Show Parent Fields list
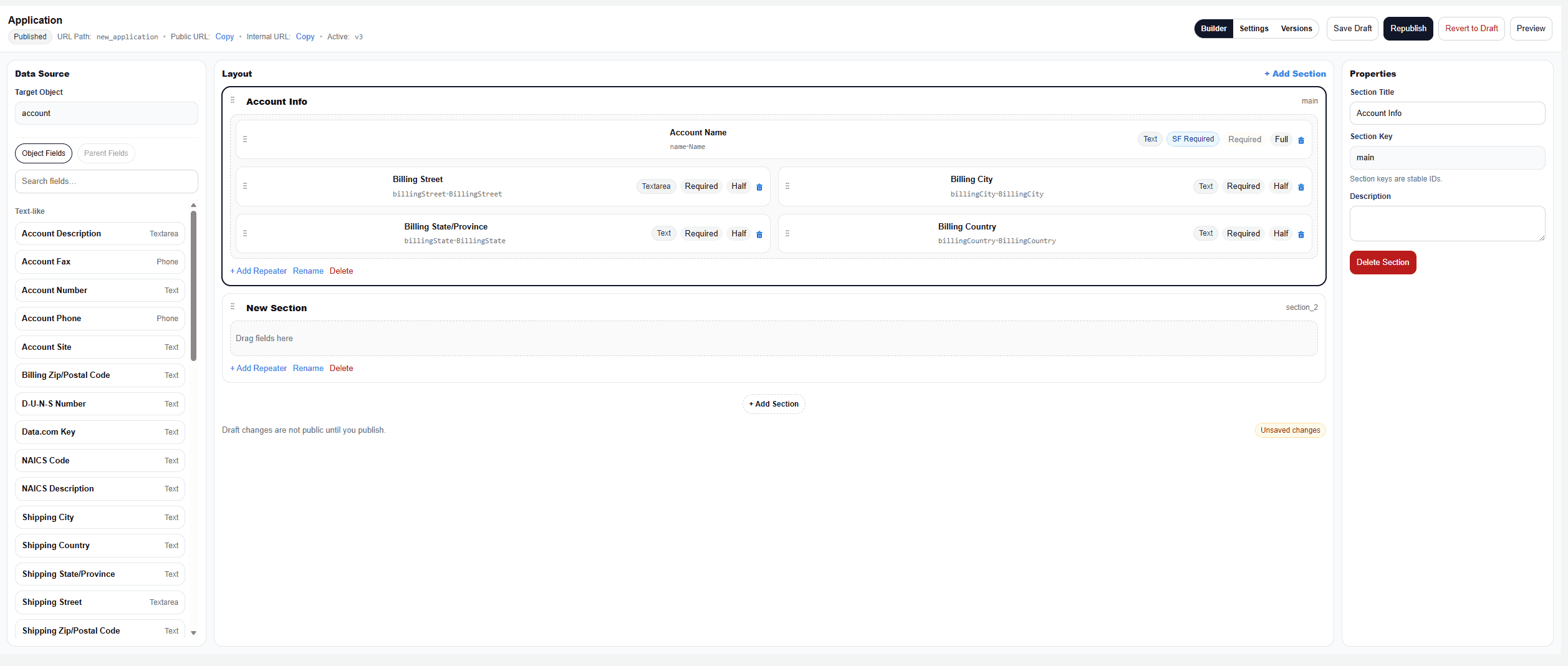This screenshot has width=1568, height=666. tap(106, 153)
